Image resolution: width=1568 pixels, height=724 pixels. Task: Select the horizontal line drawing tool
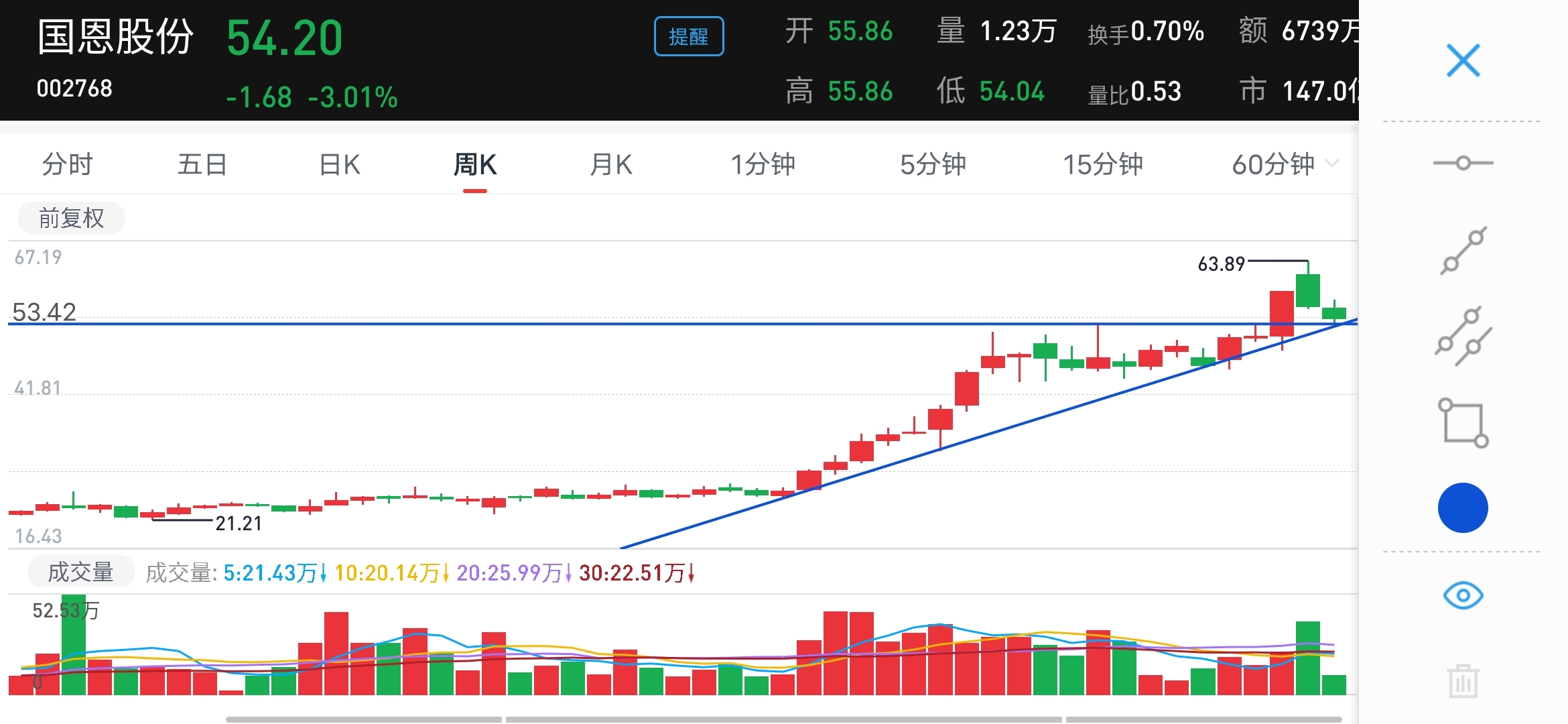click(1463, 163)
